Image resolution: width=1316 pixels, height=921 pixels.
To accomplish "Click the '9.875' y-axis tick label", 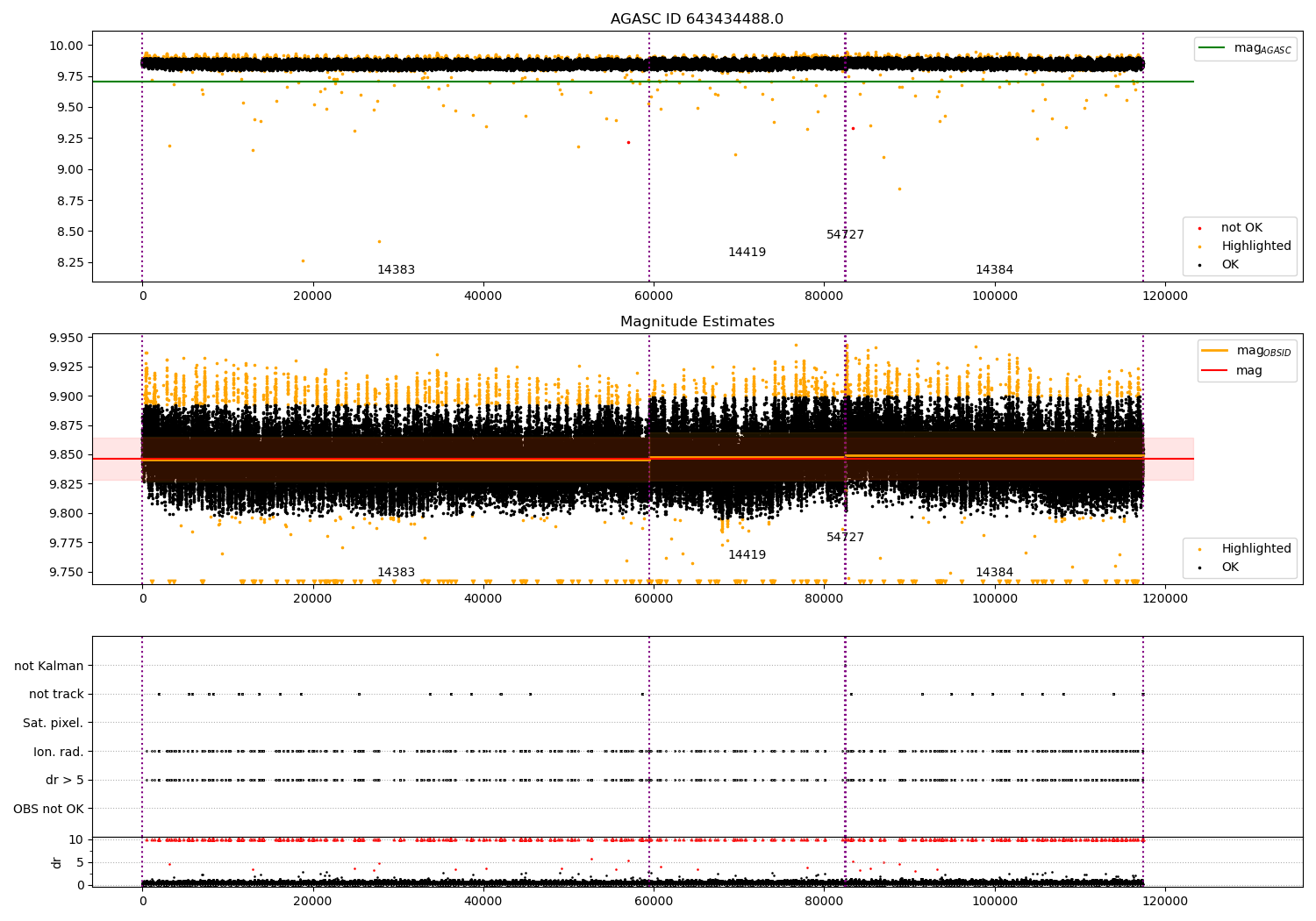I will pos(67,425).
